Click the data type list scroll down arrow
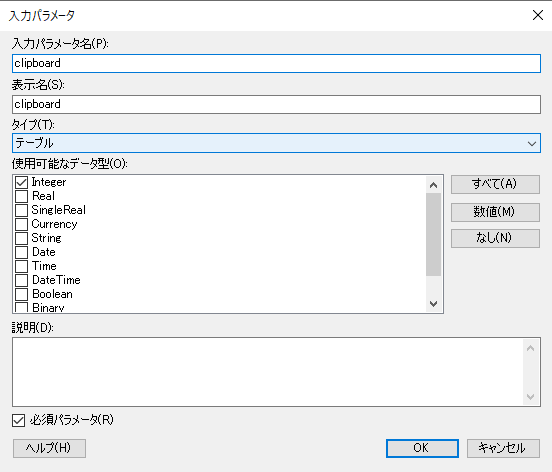Screen dimensions: 552x472 (434, 304)
